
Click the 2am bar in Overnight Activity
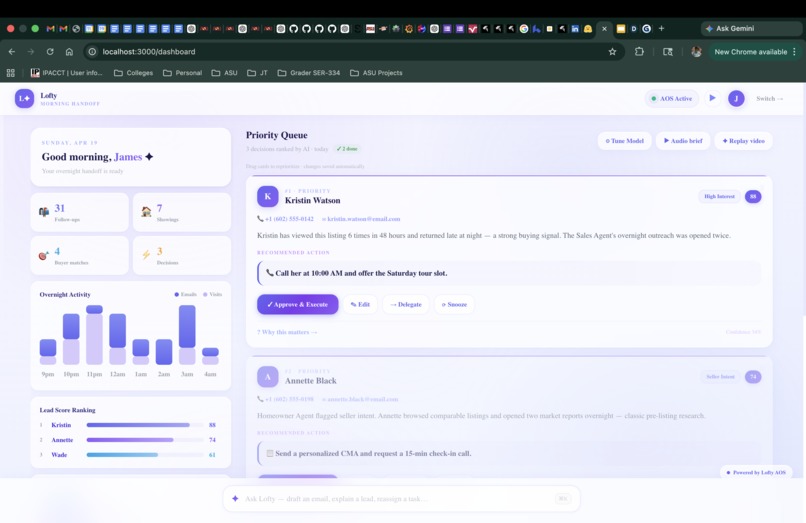(x=164, y=352)
